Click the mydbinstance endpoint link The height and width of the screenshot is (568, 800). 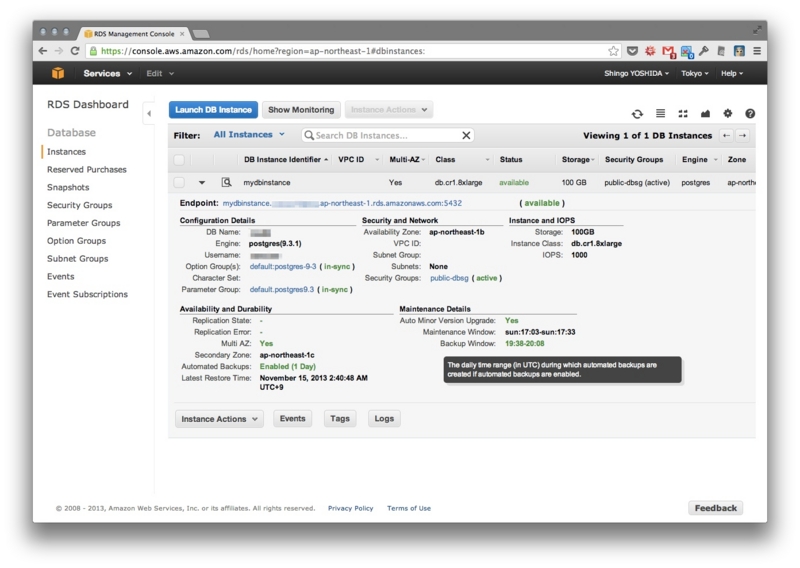[342, 203]
